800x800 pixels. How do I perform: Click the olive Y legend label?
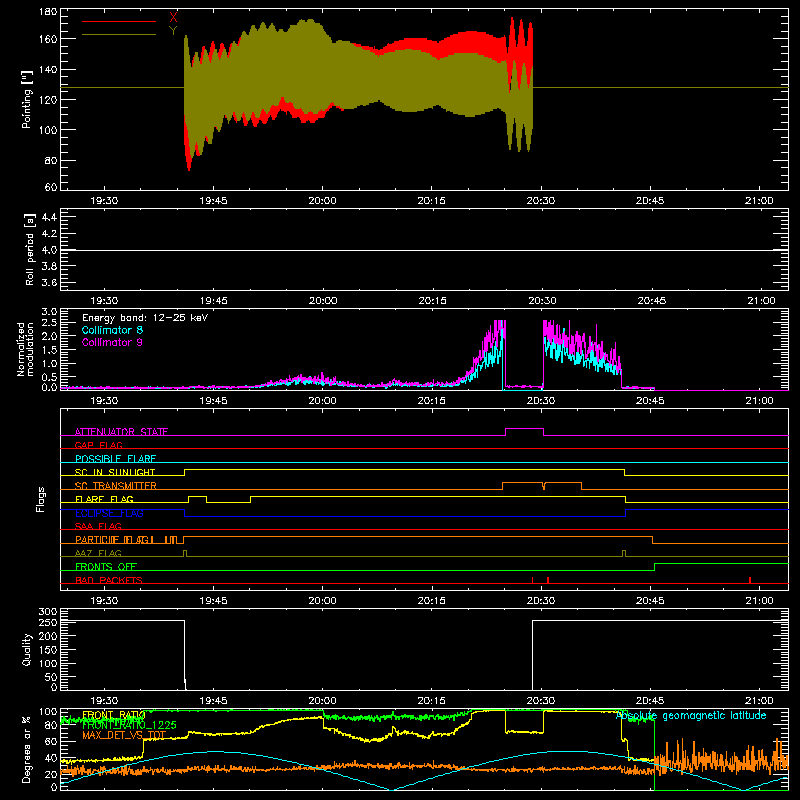point(173,31)
